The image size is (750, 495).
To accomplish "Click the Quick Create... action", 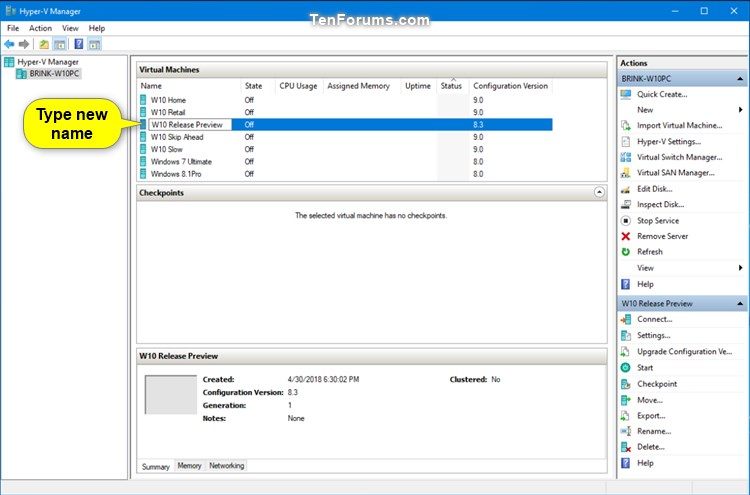I will point(662,94).
